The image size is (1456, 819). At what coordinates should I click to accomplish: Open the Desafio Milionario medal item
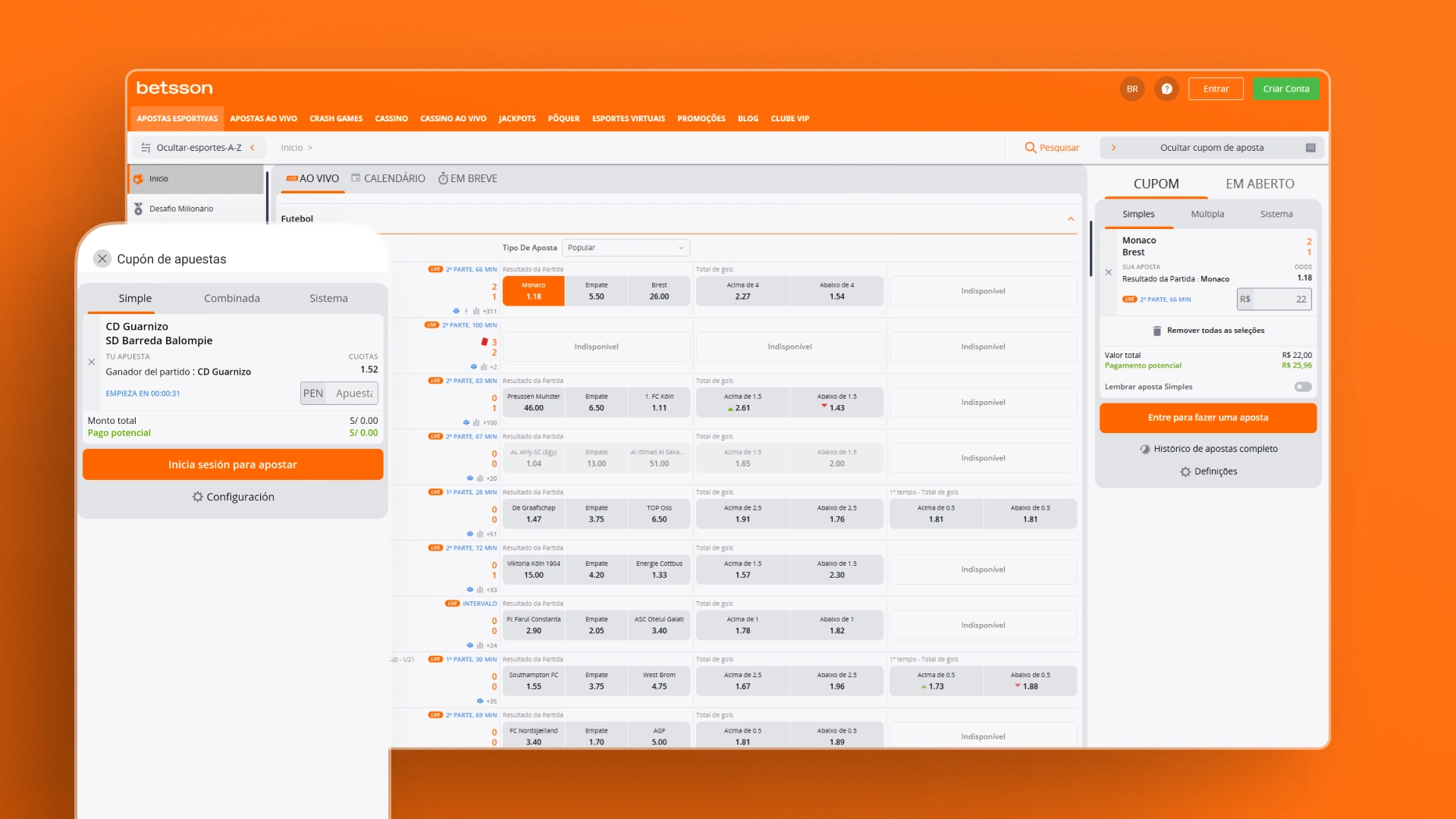pos(180,209)
